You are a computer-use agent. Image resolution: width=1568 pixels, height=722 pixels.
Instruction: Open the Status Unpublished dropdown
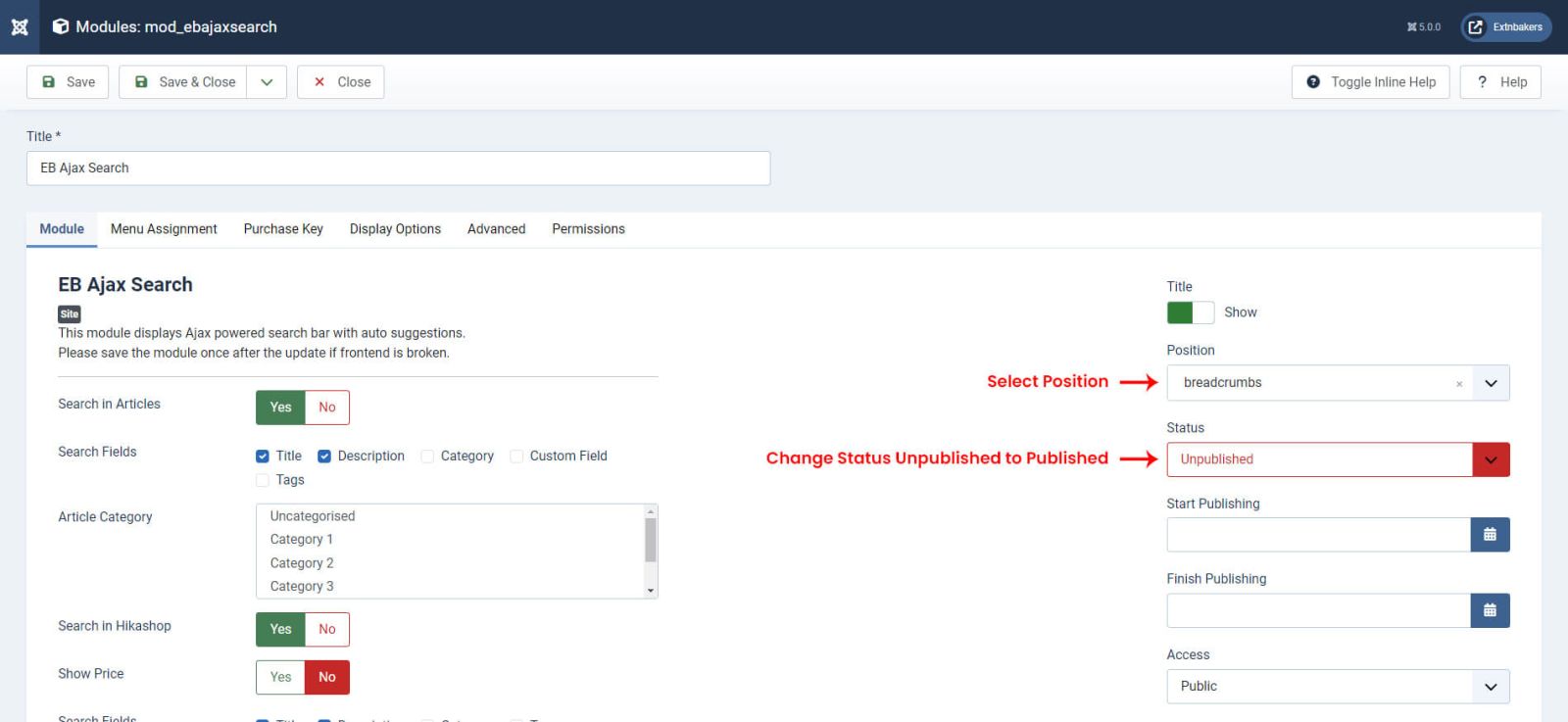[1338, 459]
